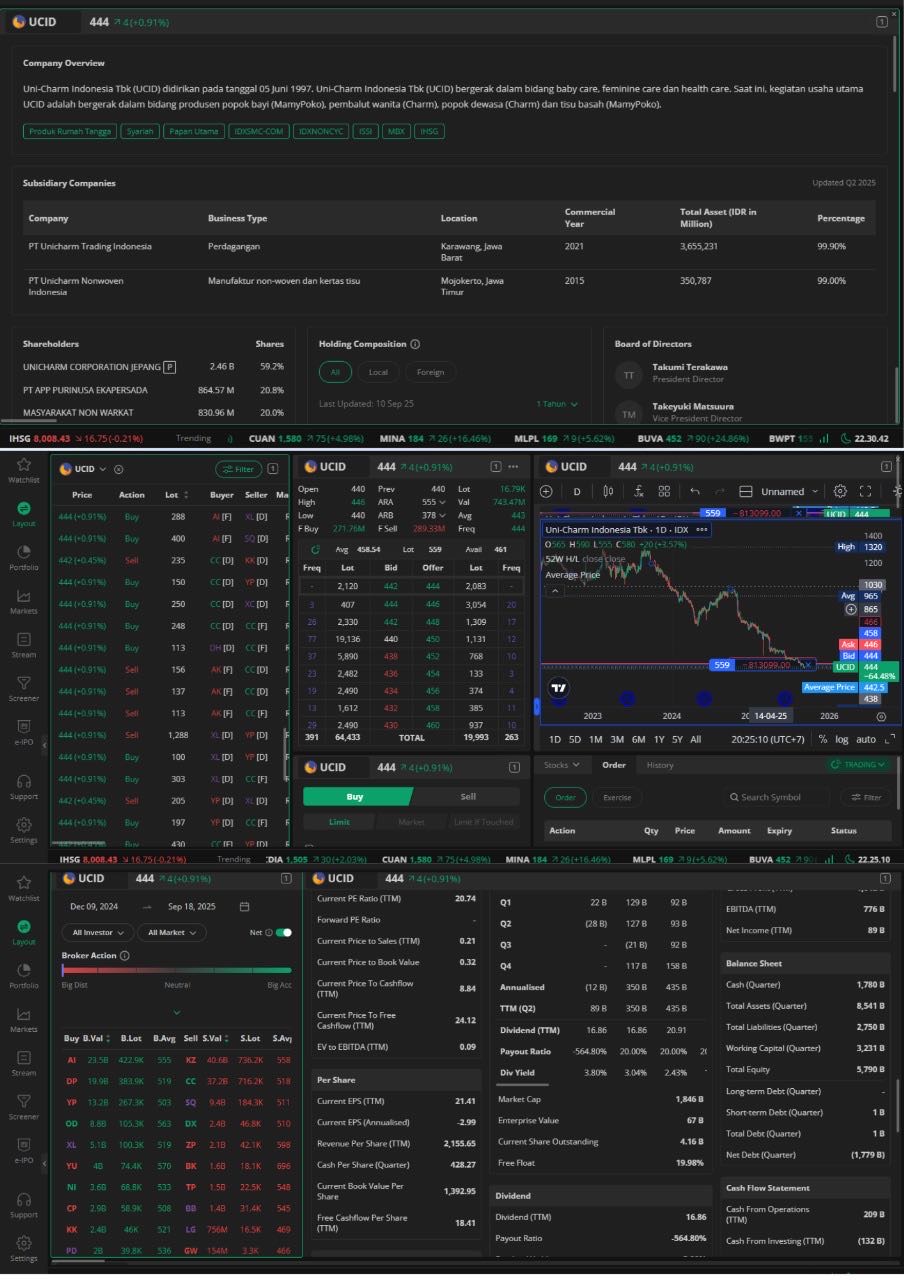Click the IDXNONCYC index tag
Screen dimensions: 904x1280
(x=319, y=131)
